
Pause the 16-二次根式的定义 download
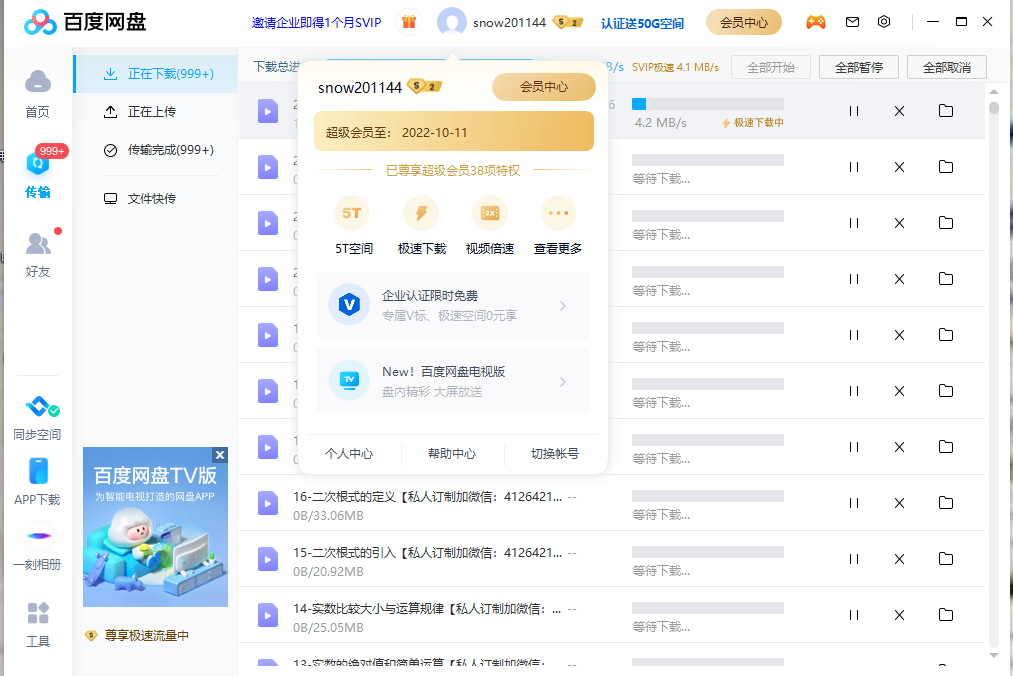click(x=853, y=503)
